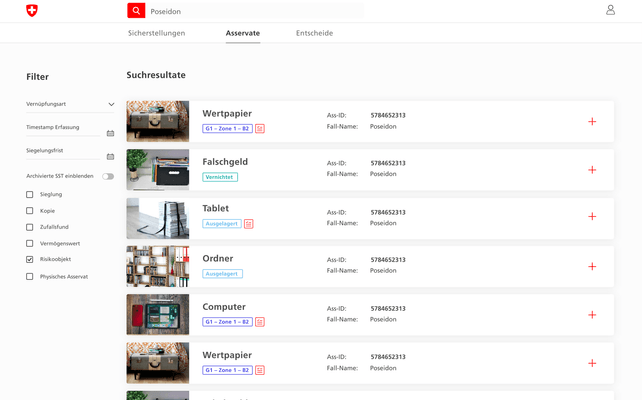
Task: Click red icon beside Tablet Ausgelagert tag
Action: [x=249, y=224]
